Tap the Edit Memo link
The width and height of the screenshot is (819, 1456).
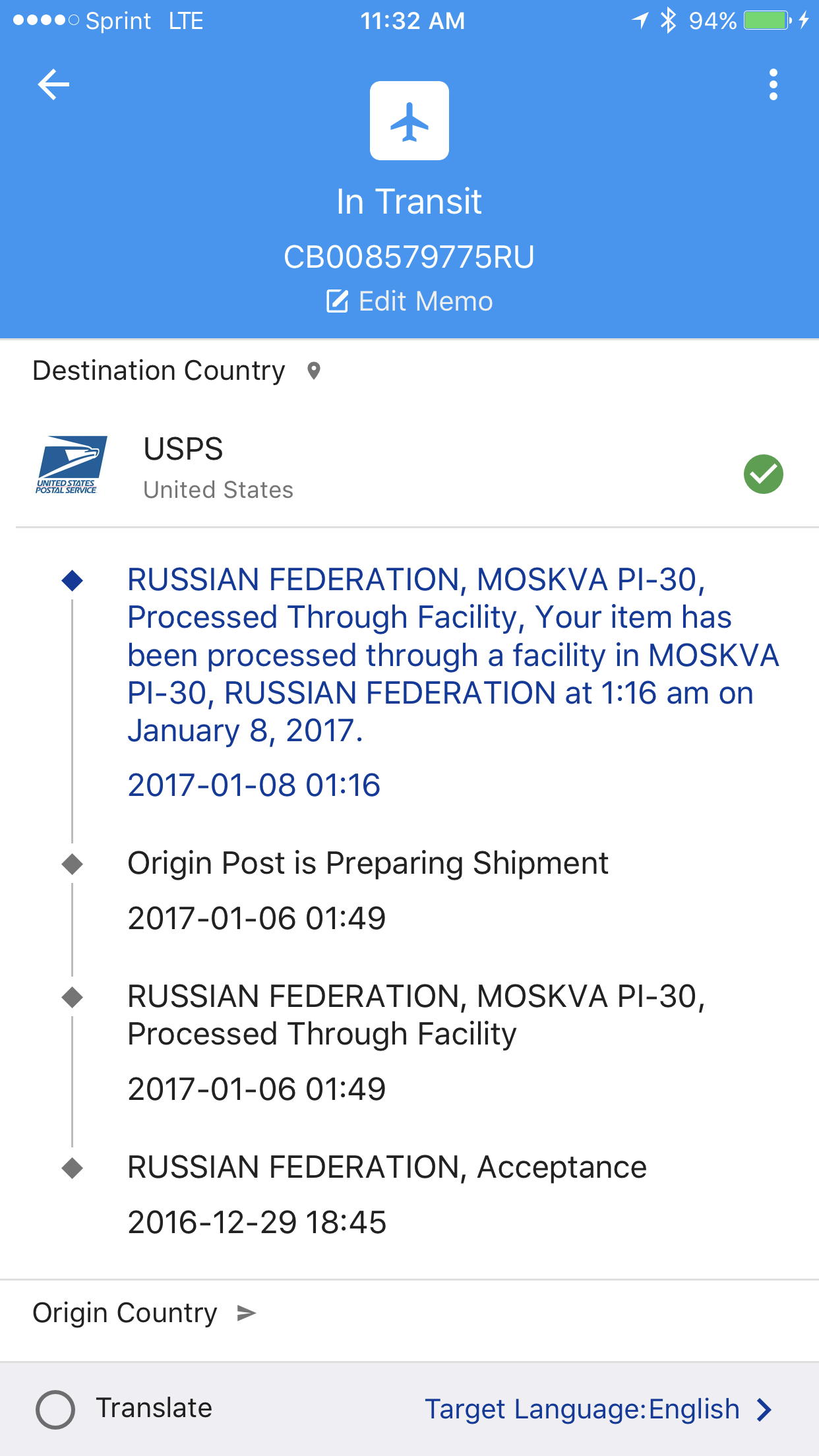(x=425, y=301)
